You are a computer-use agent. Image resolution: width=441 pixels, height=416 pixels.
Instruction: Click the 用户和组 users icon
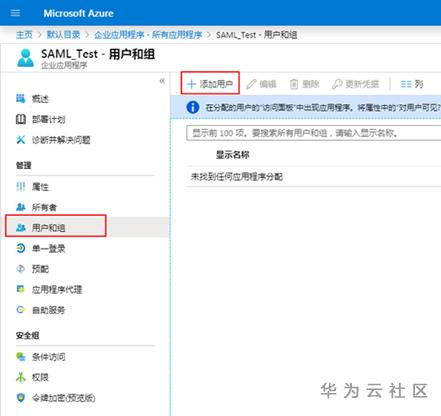point(21,228)
